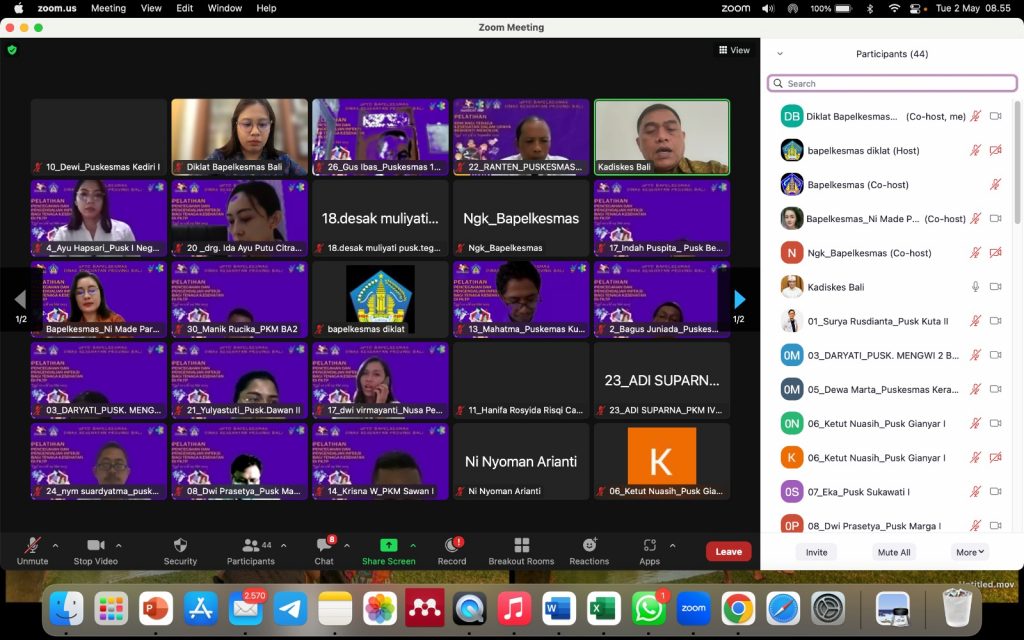Open Telegram from the Dock

point(291,609)
